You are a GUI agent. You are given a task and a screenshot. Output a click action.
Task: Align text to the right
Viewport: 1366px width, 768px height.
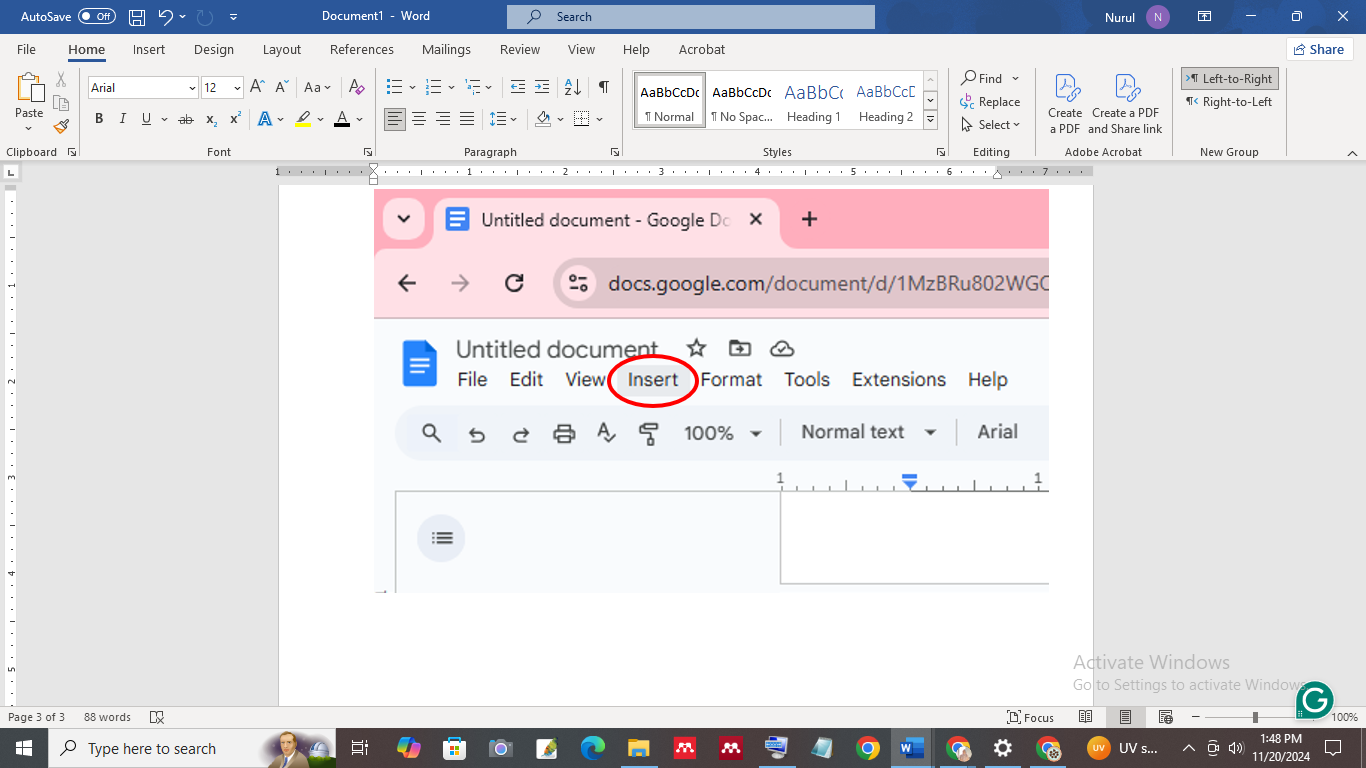point(443,119)
